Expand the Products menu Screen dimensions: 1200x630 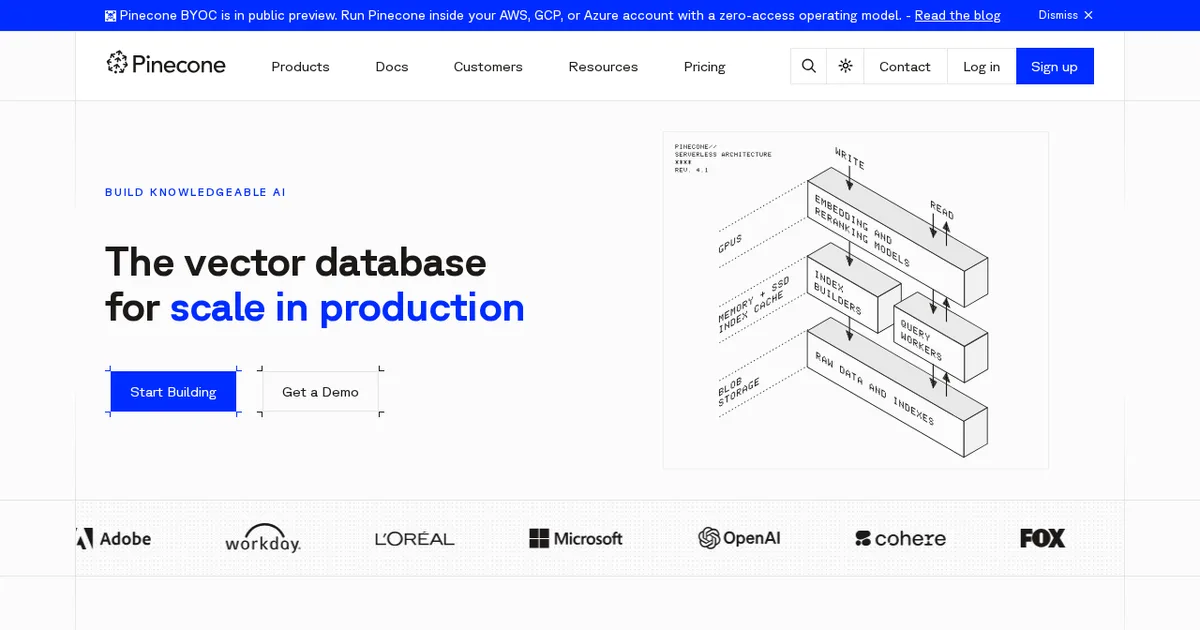pos(300,67)
